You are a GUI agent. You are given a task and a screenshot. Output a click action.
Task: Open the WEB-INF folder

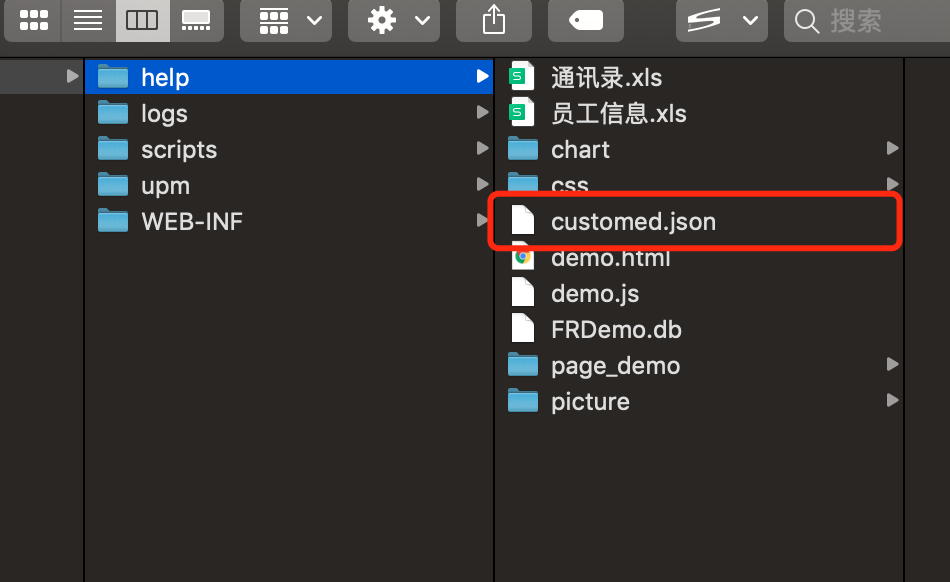pyautogui.click(x=191, y=222)
